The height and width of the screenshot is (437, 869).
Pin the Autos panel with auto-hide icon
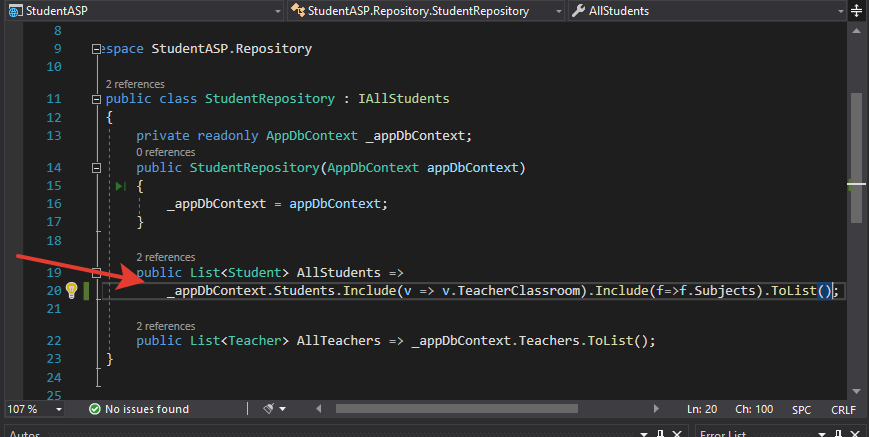click(660, 434)
